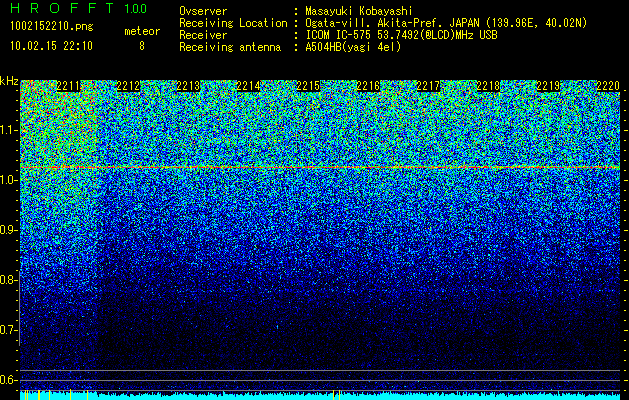
Task: Click the 2220 time marker
Action: [x=608, y=86]
